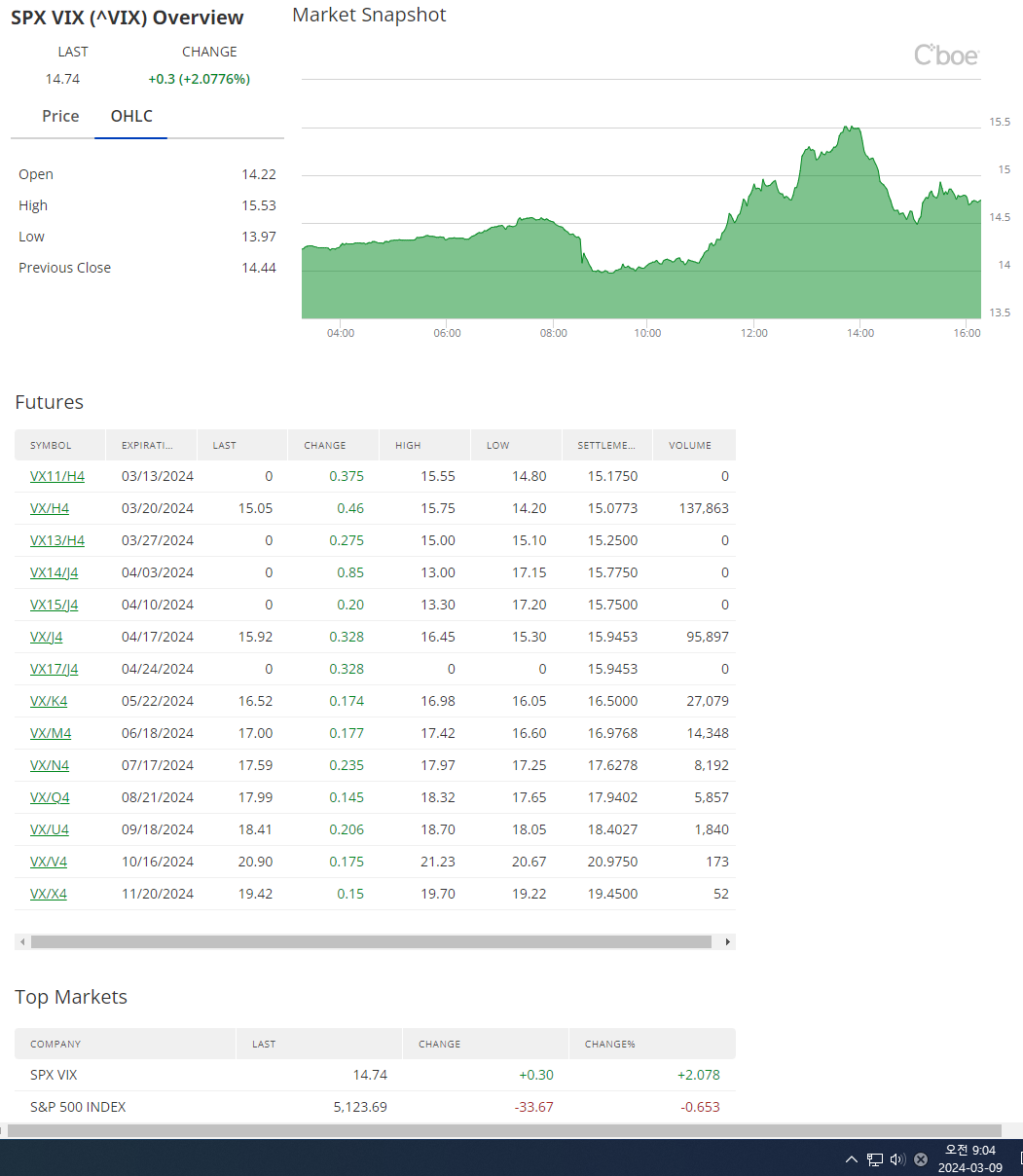Click the futures table left scroll arrow
The height and width of the screenshot is (1176, 1023).
[20, 941]
